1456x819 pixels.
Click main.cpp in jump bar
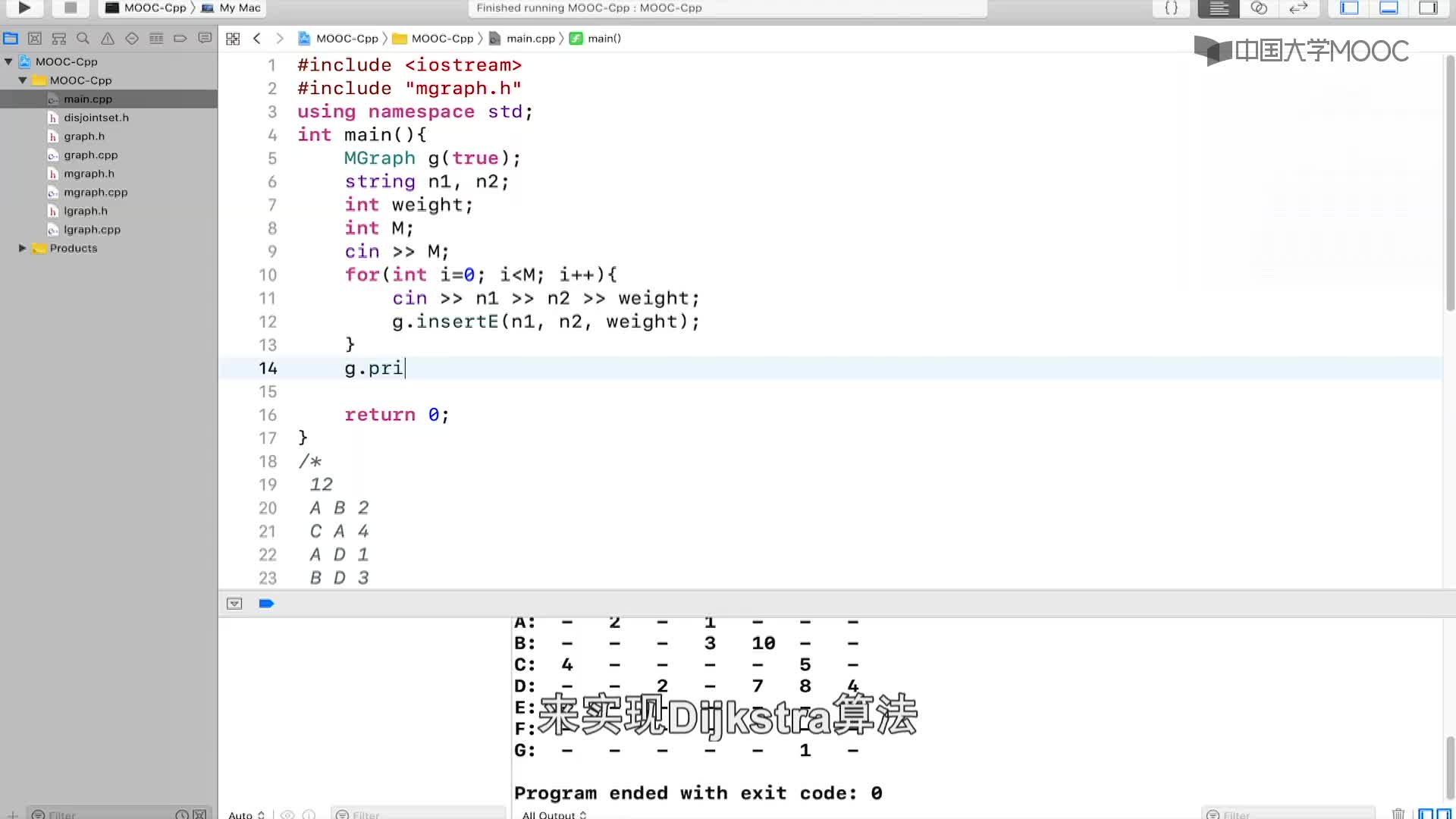point(522,39)
